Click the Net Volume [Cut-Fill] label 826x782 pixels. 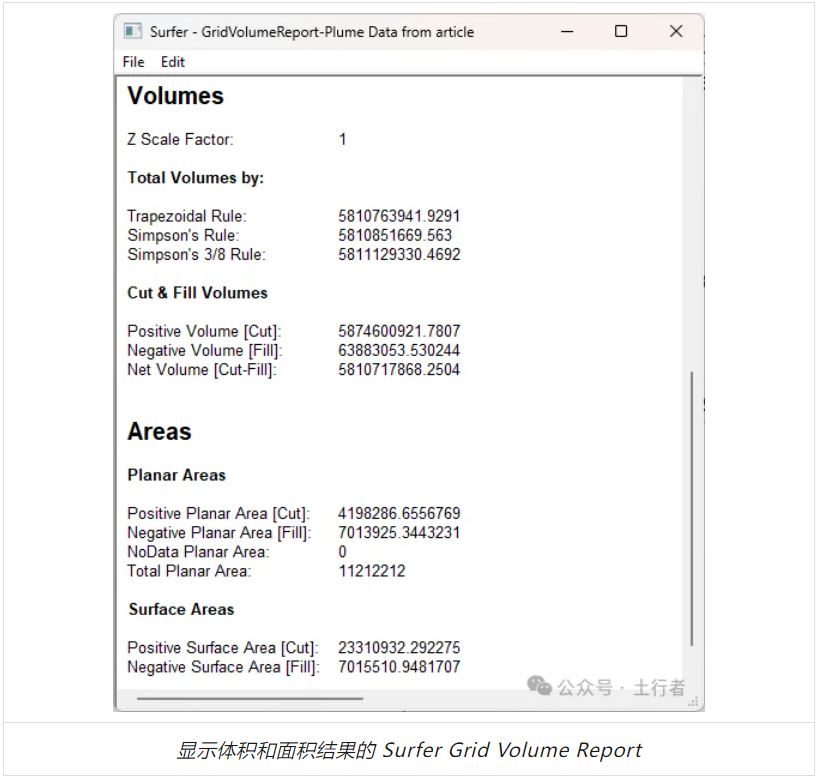pyautogui.click(x=202, y=370)
